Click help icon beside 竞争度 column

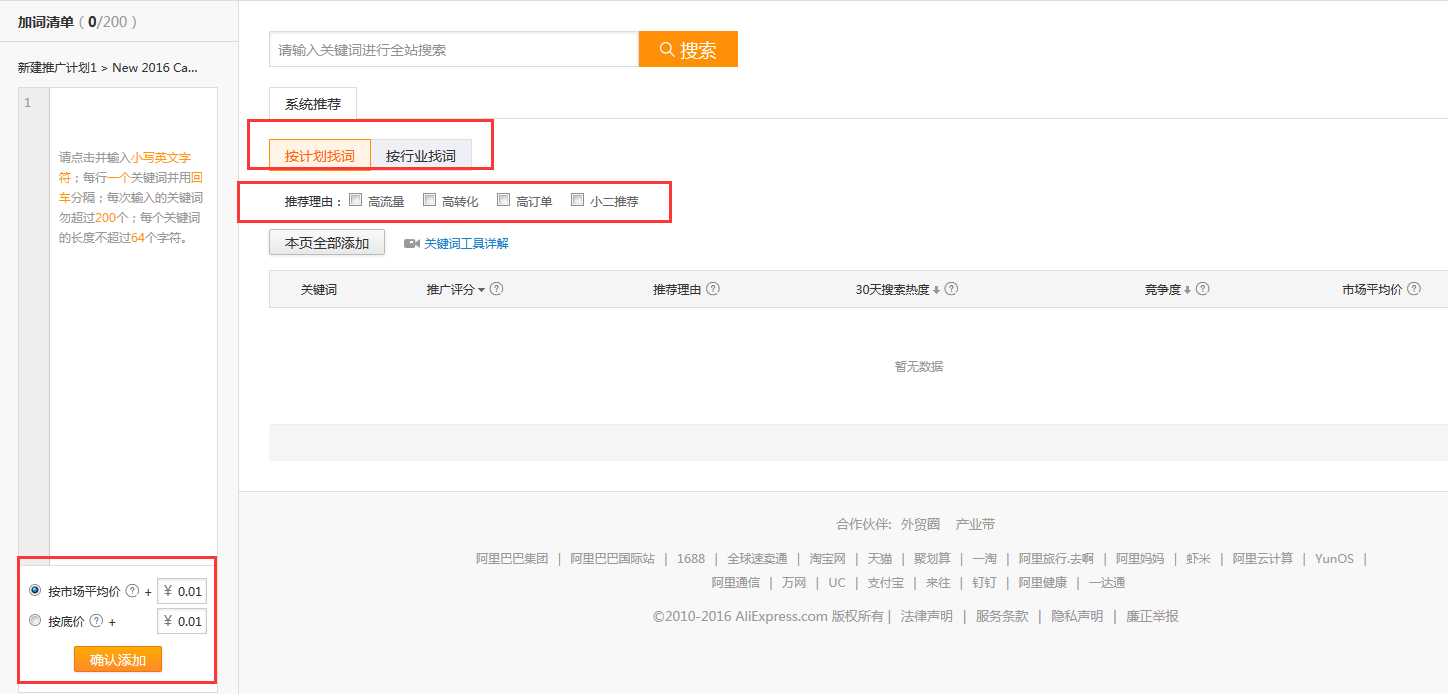pos(1202,289)
